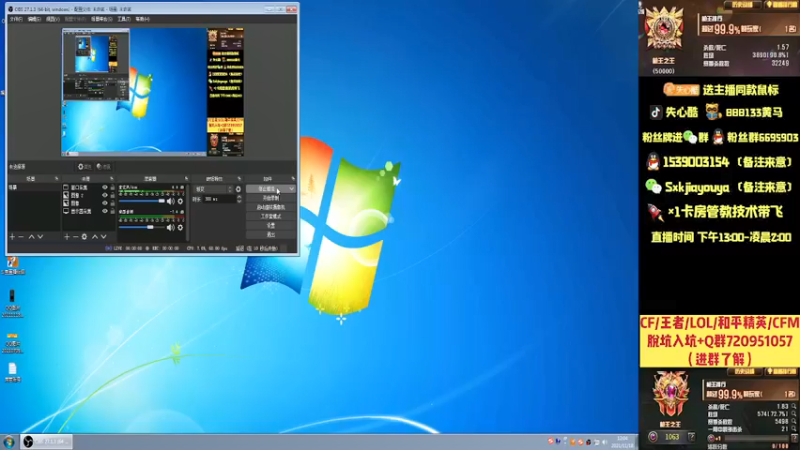Select the text document icon on desktop
Image resolution: width=800 pixels, height=450 pixels.
[13, 372]
